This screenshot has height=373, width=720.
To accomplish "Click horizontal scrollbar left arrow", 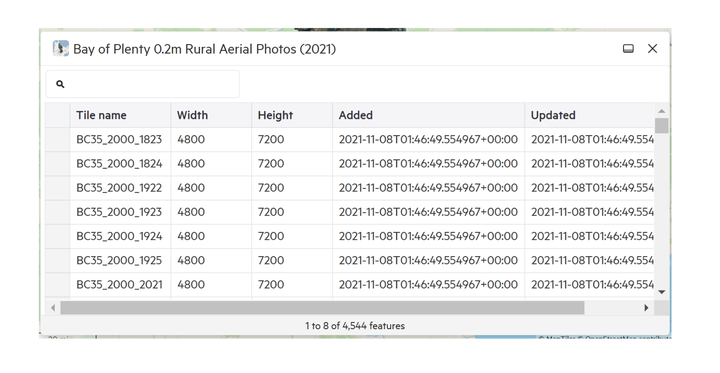I will click(x=53, y=308).
